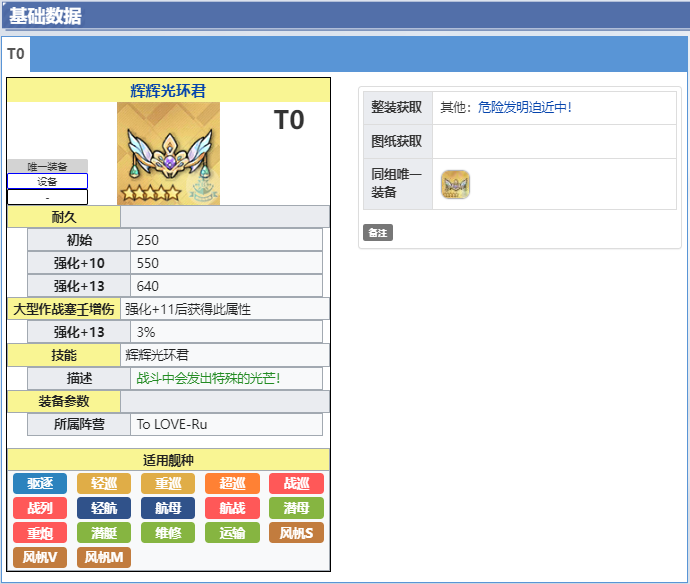690x584 pixels.
Task: Open the 辉辉光环君 title link
Action: pos(168,91)
